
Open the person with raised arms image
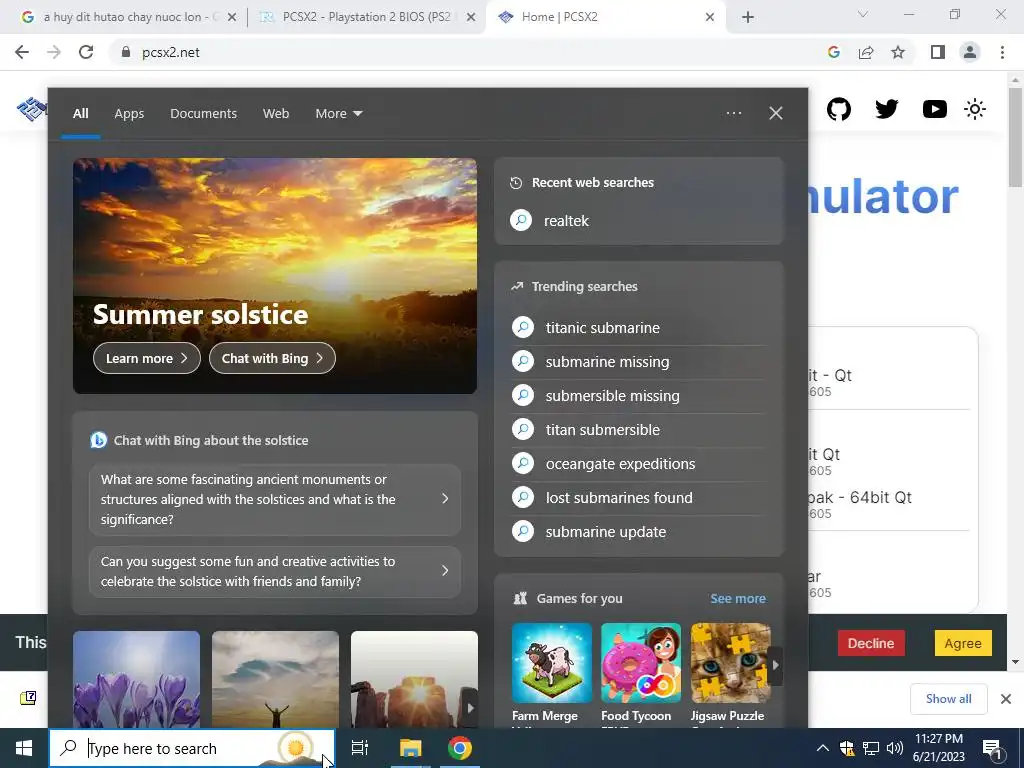click(x=276, y=679)
